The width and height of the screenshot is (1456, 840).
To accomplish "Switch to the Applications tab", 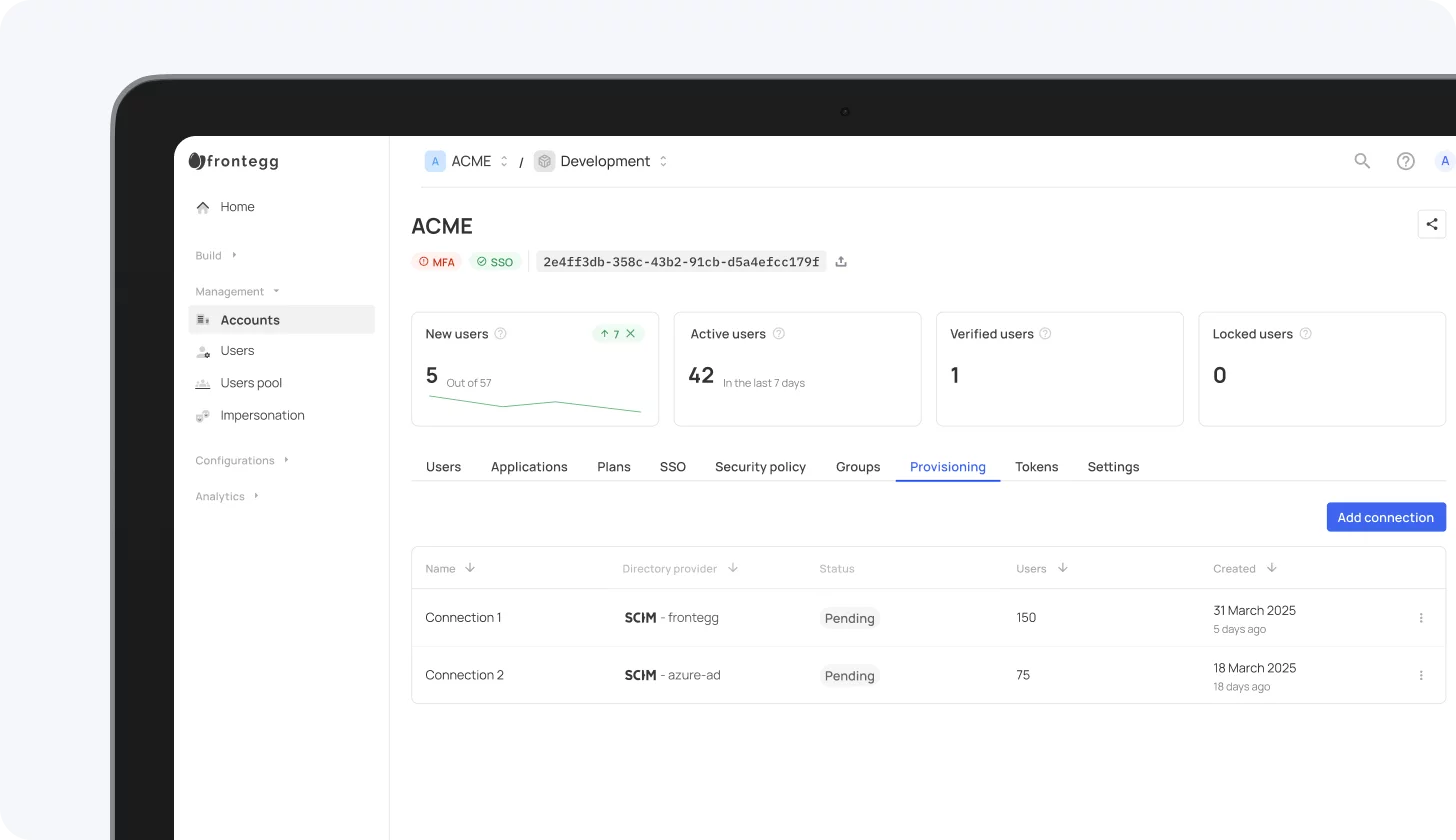I will (529, 467).
